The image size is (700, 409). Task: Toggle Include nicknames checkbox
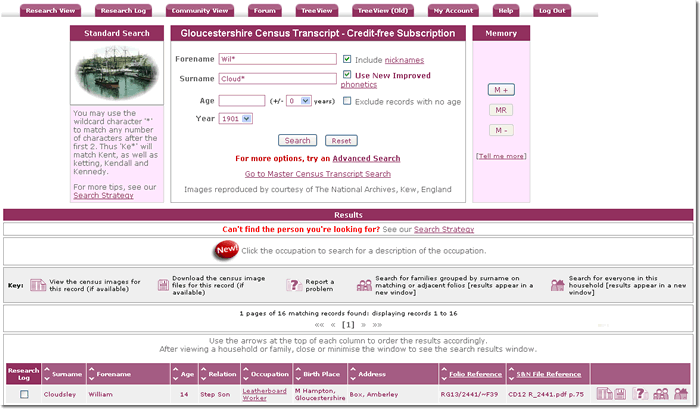click(x=347, y=59)
